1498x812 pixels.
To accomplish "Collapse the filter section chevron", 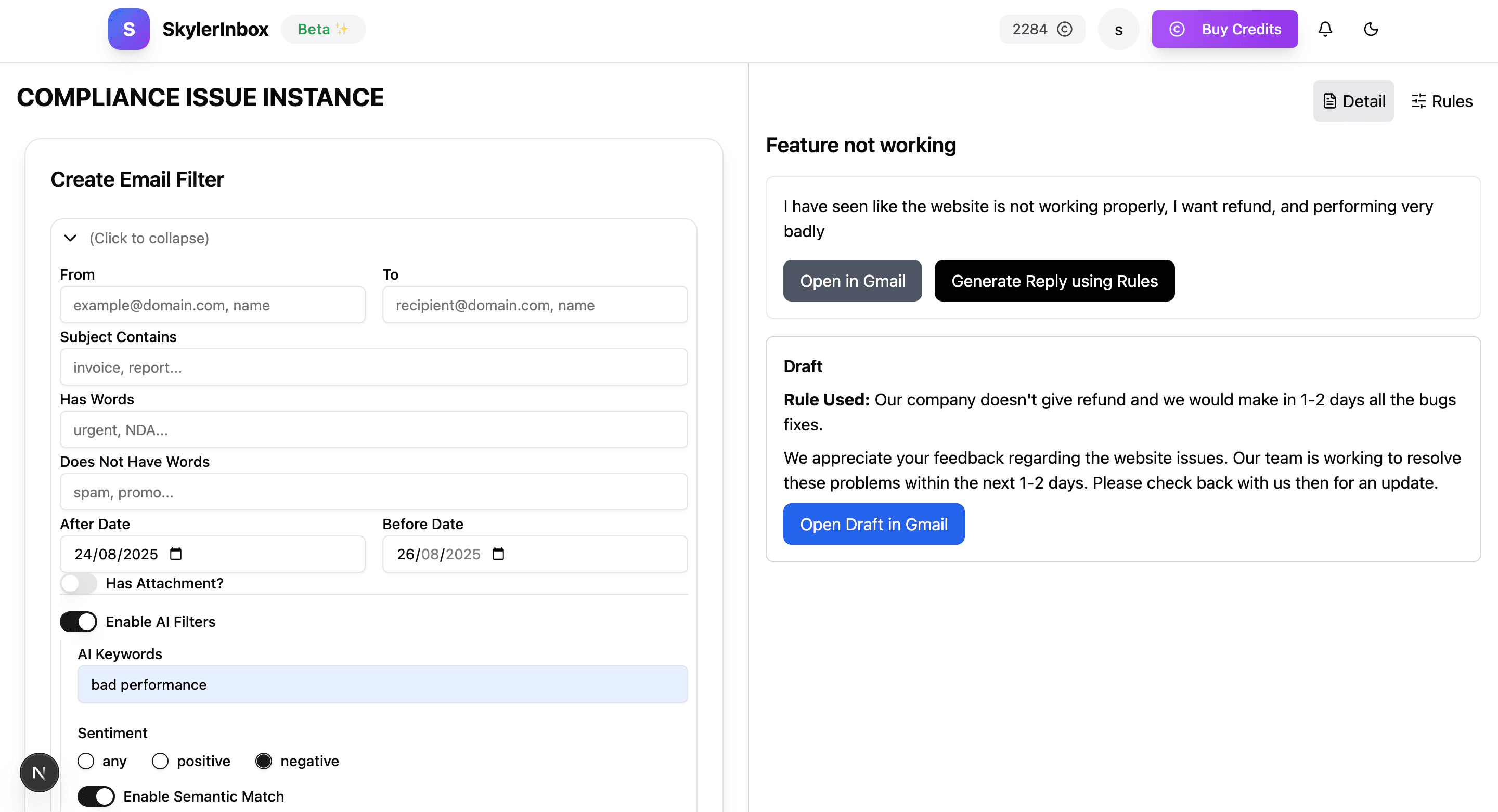I will point(70,238).
